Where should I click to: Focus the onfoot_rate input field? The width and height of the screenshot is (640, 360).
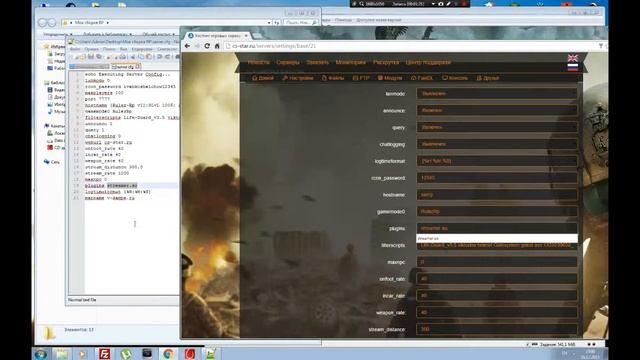click(497, 279)
